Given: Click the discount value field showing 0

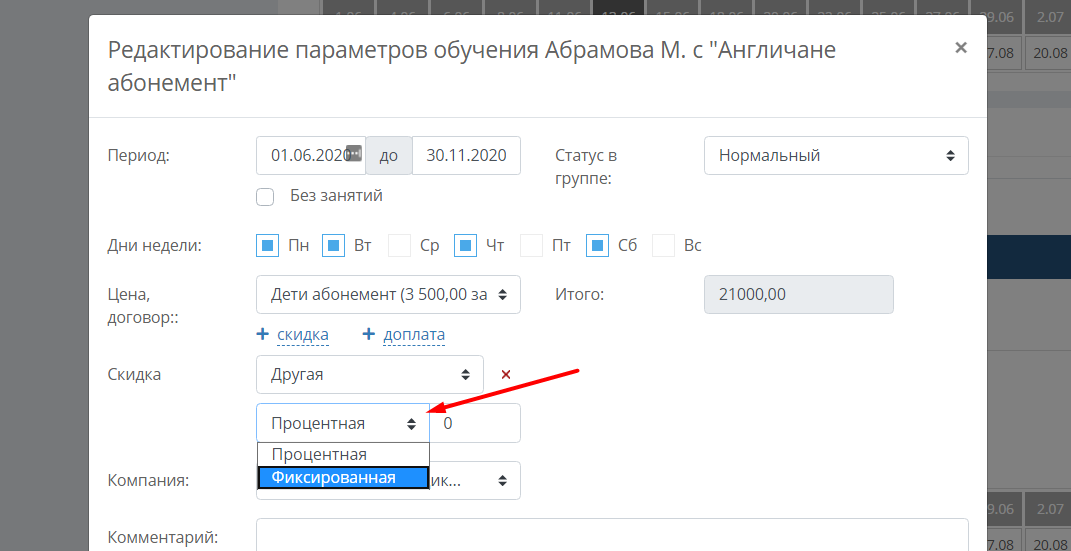Looking at the screenshot, I should tap(475, 423).
